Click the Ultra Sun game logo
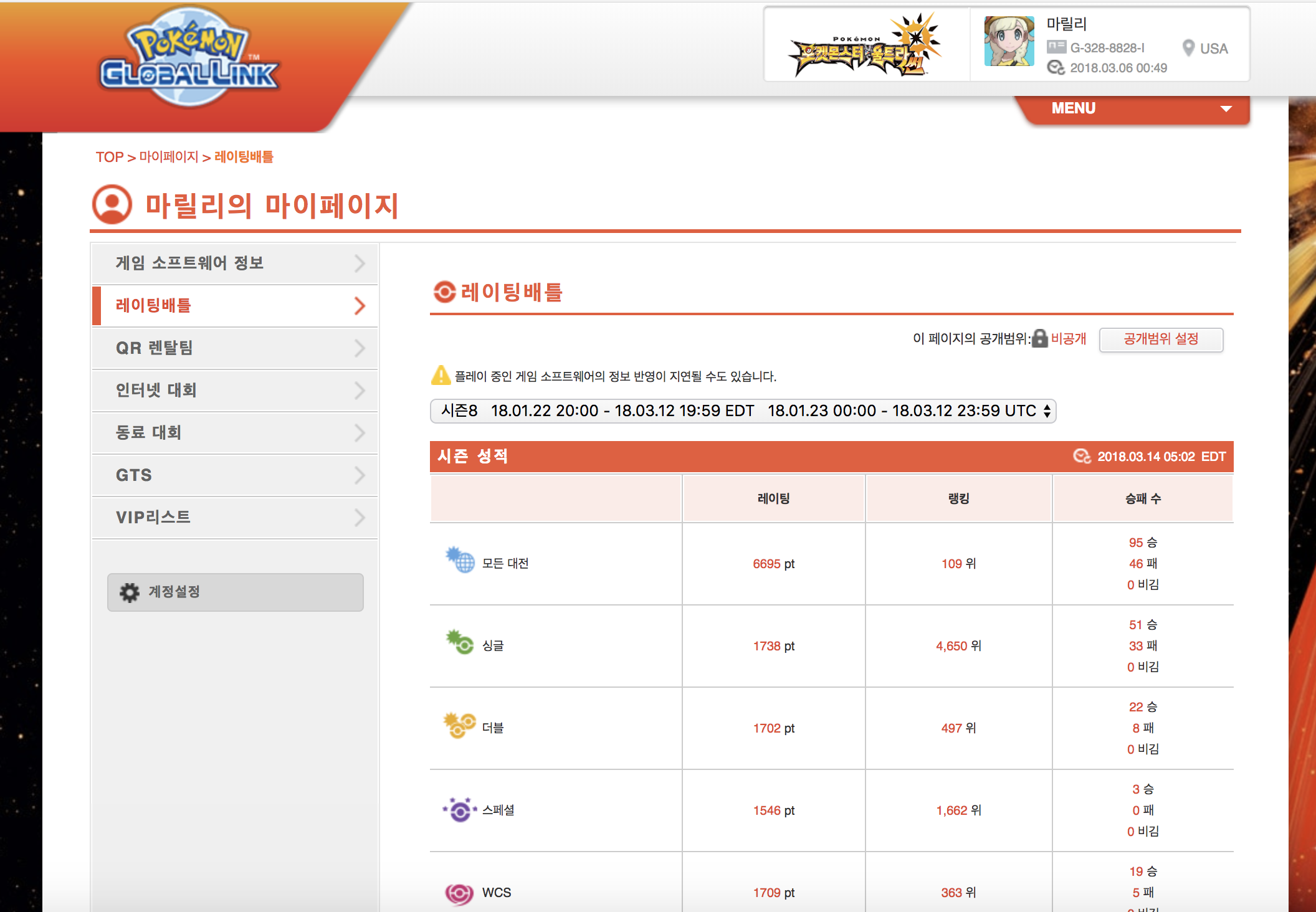 click(x=865, y=45)
